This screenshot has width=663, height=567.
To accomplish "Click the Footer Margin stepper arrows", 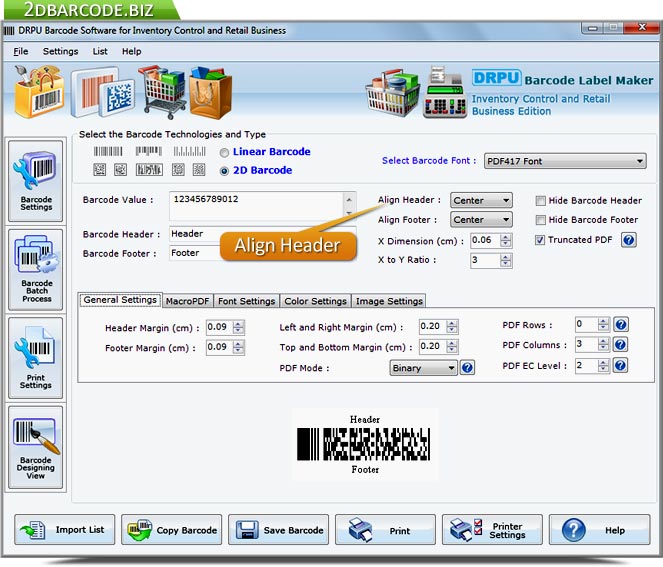I will [x=238, y=347].
